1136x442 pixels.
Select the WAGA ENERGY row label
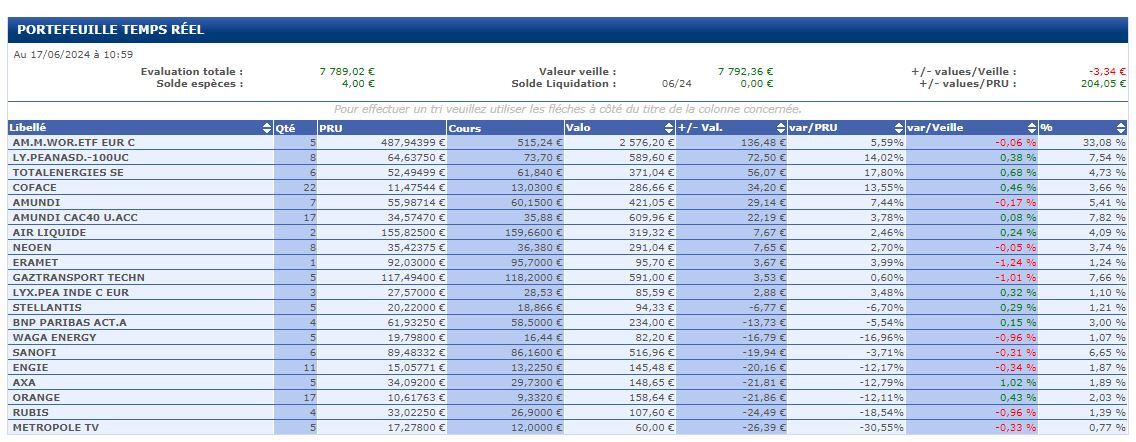(54, 338)
